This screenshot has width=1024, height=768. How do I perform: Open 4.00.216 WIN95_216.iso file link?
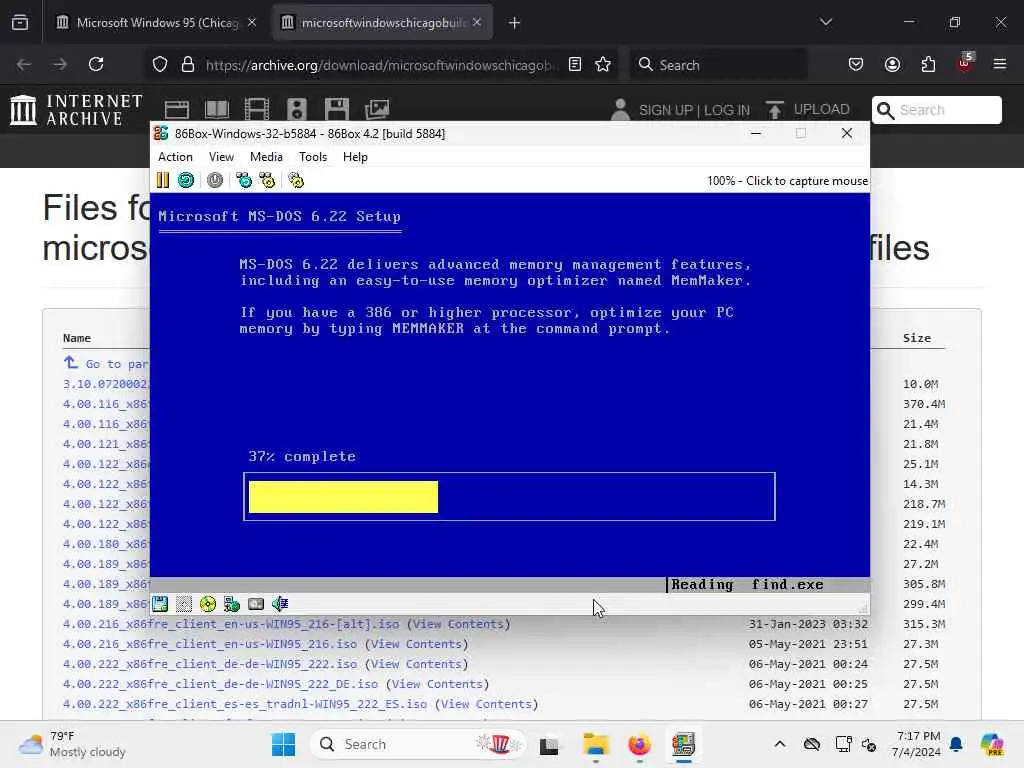(210, 644)
